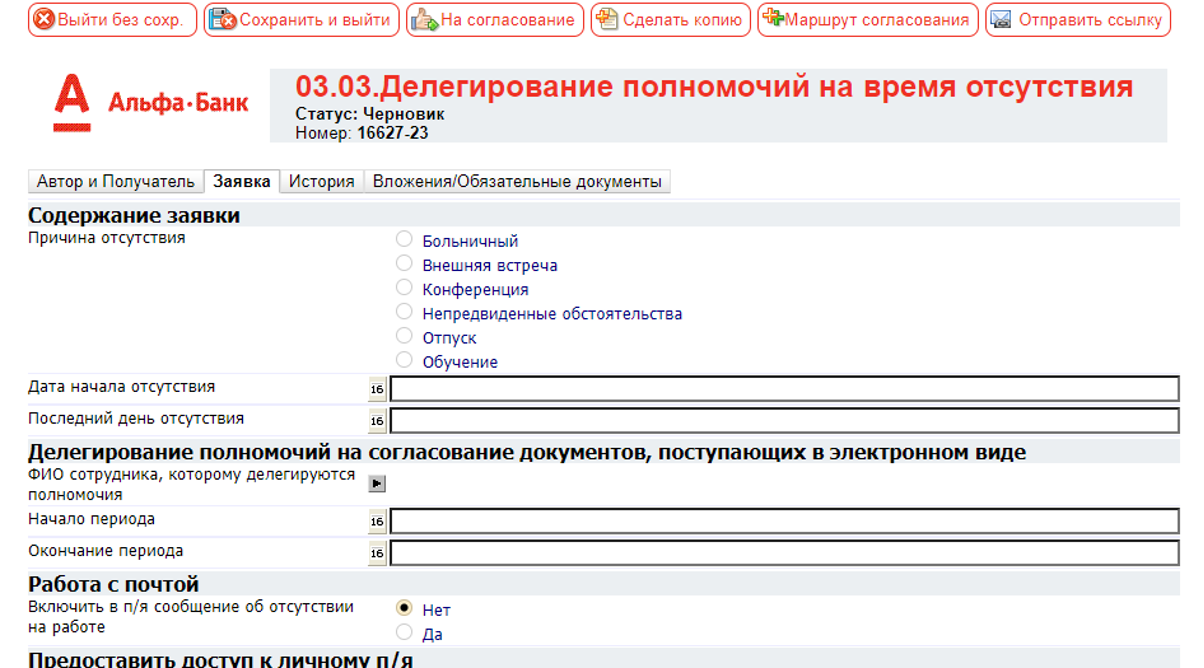Viewport: 1204px width, 668px height.
Task: Open the История tab
Action: 321,182
